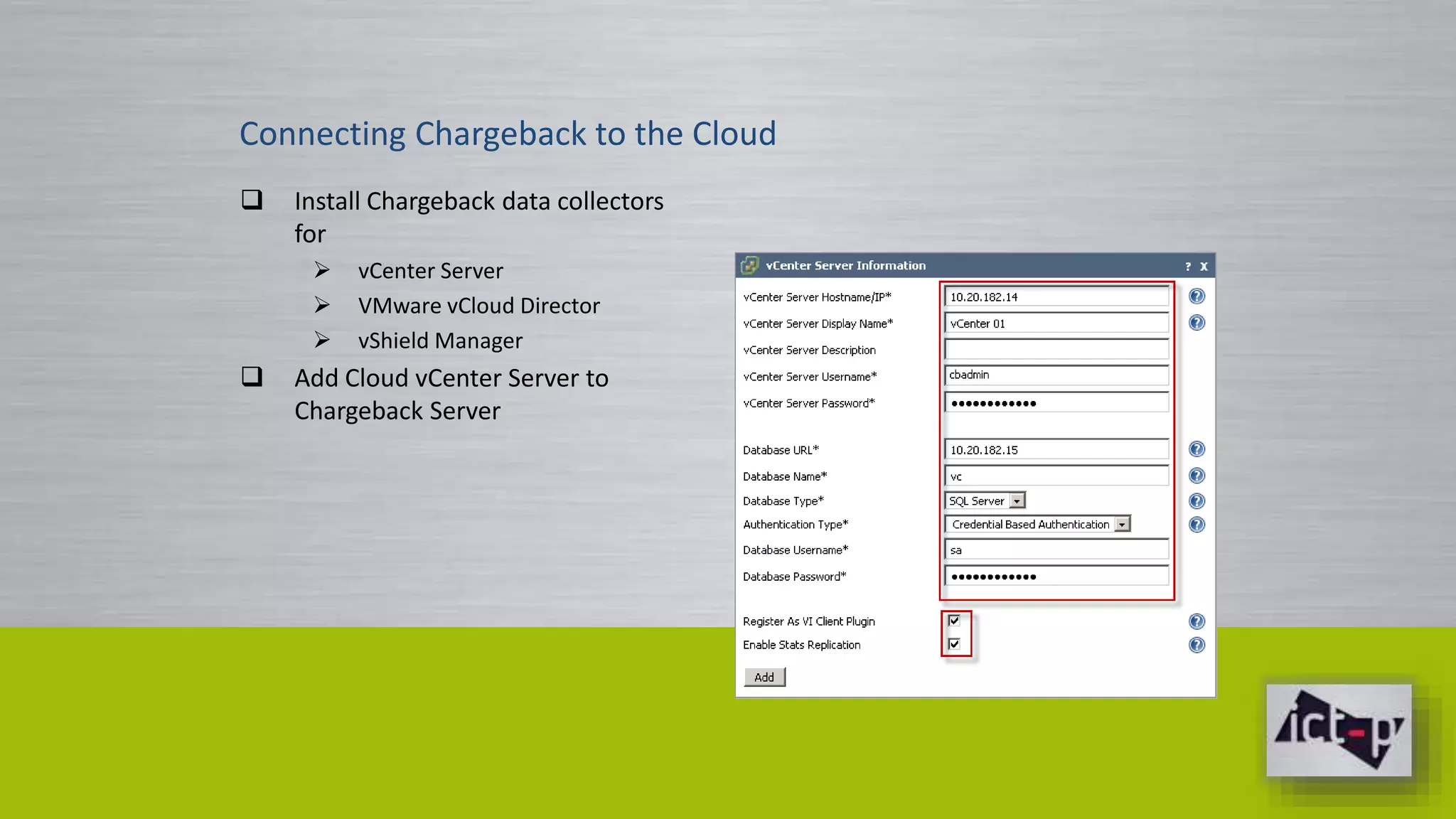
Task: Open help icon beside Database Name
Action: tap(1197, 476)
